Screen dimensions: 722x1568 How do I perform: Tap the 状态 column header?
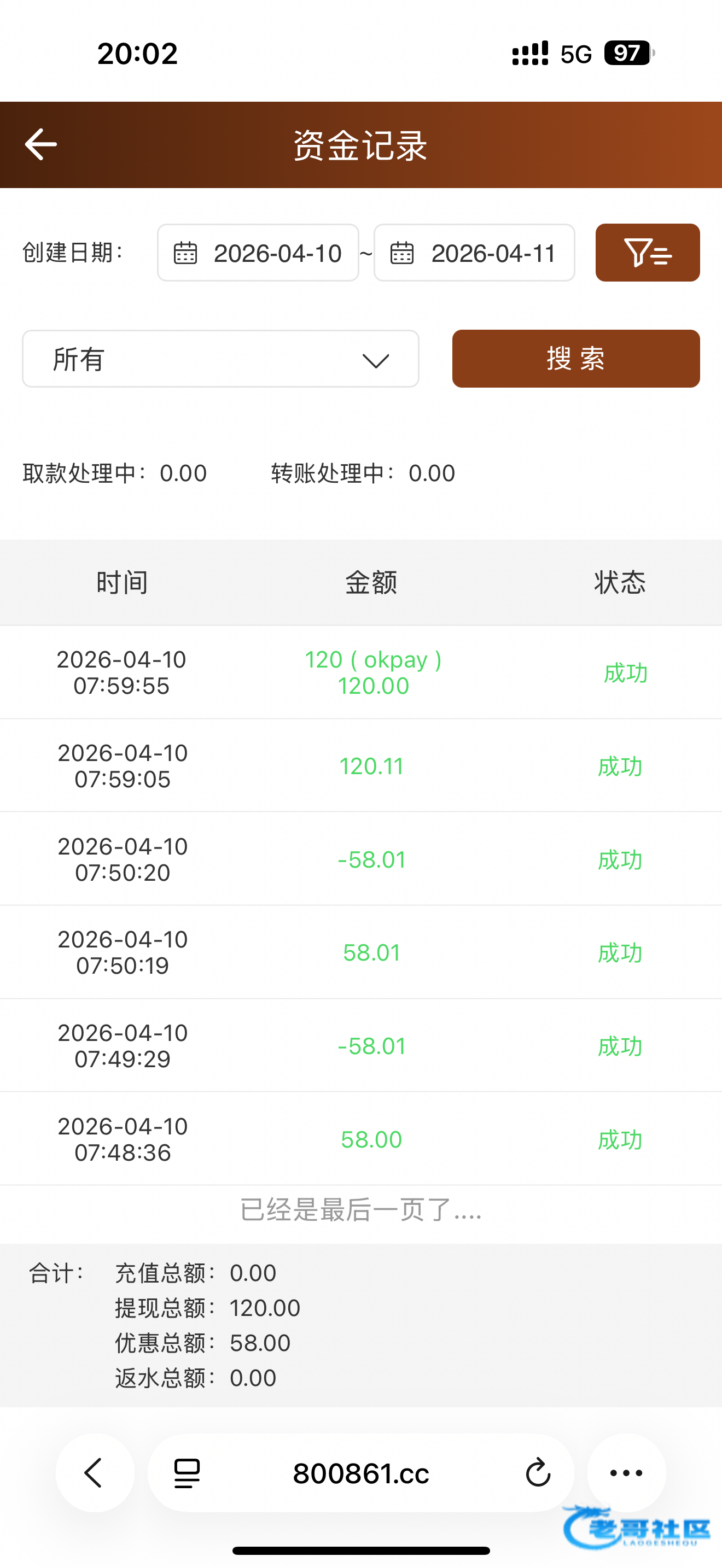(620, 582)
